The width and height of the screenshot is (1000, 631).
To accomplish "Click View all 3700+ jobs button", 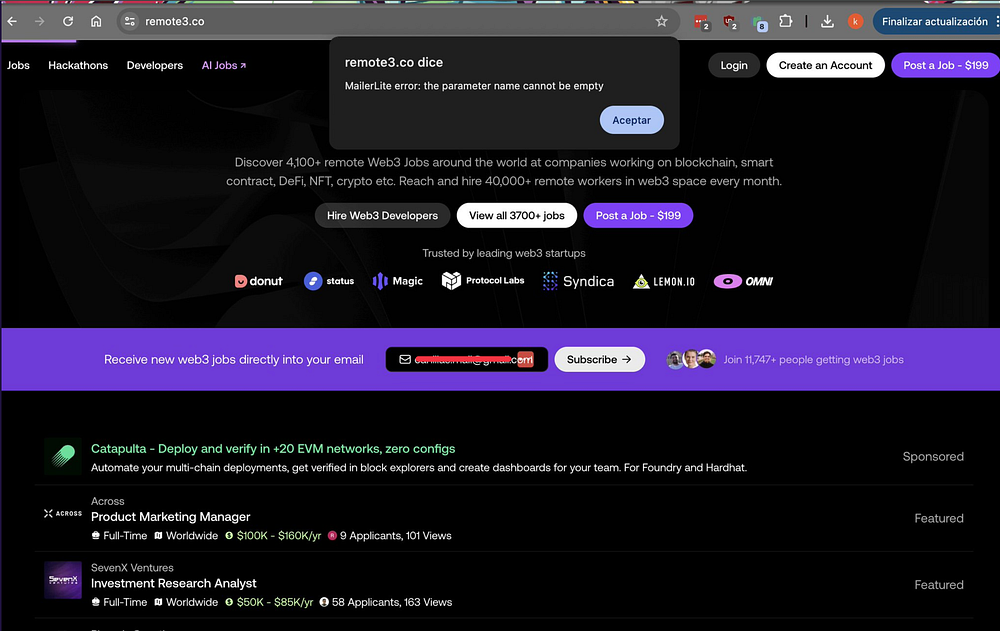I will tap(517, 216).
